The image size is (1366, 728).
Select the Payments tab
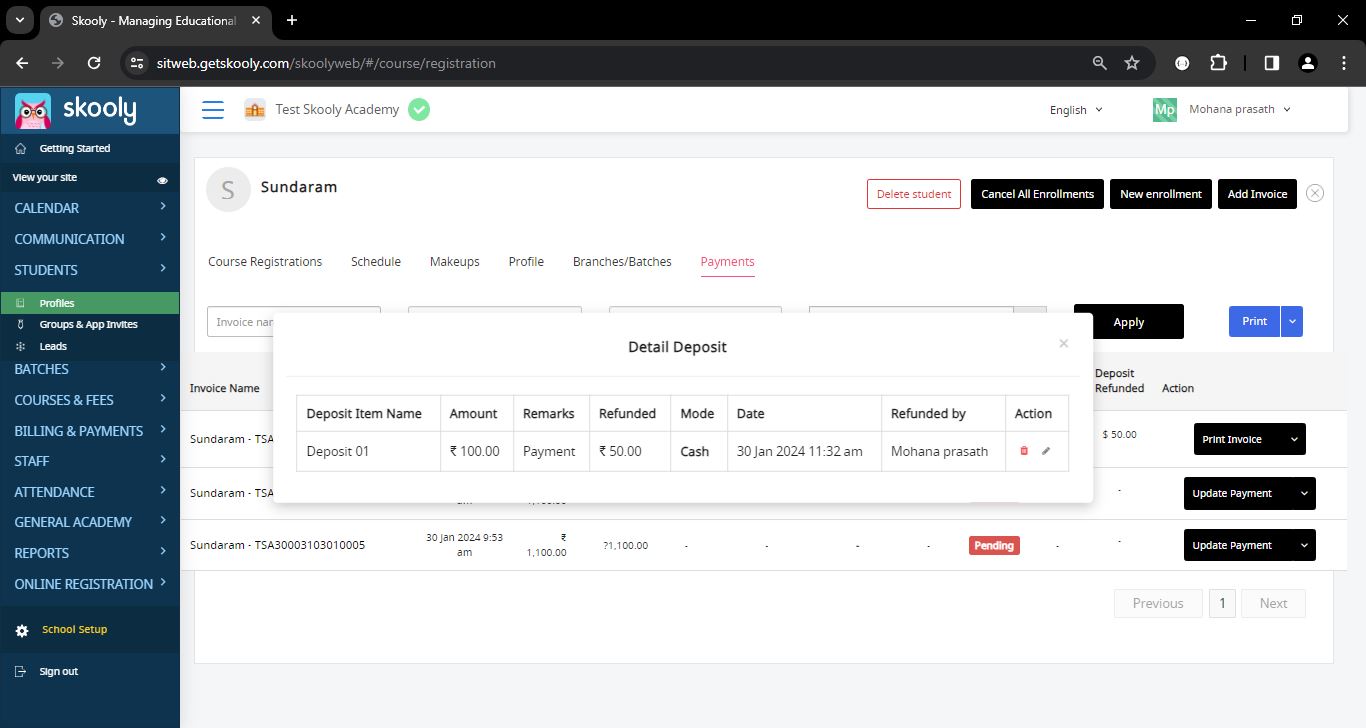point(727,262)
